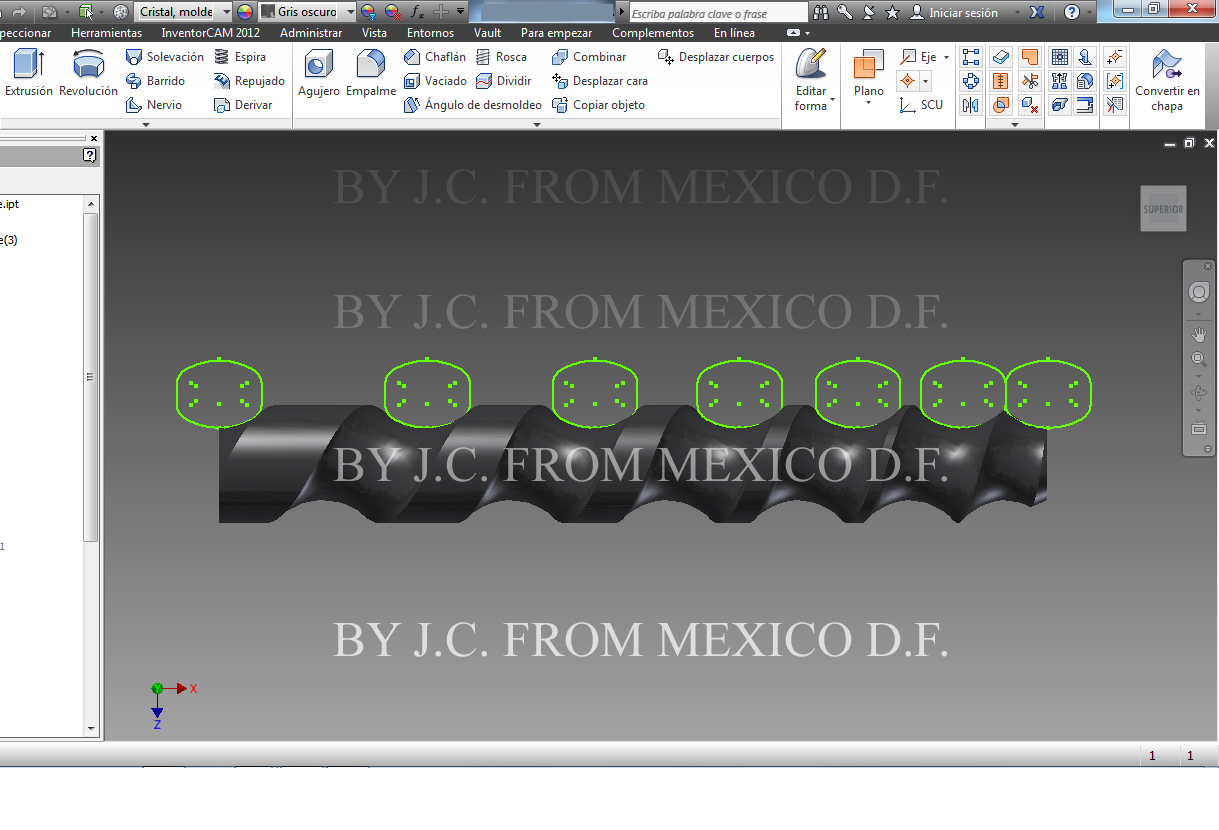This screenshot has height=830, width=1219.
Task: Expand the surface panel arrow
Action: pos(1015,124)
